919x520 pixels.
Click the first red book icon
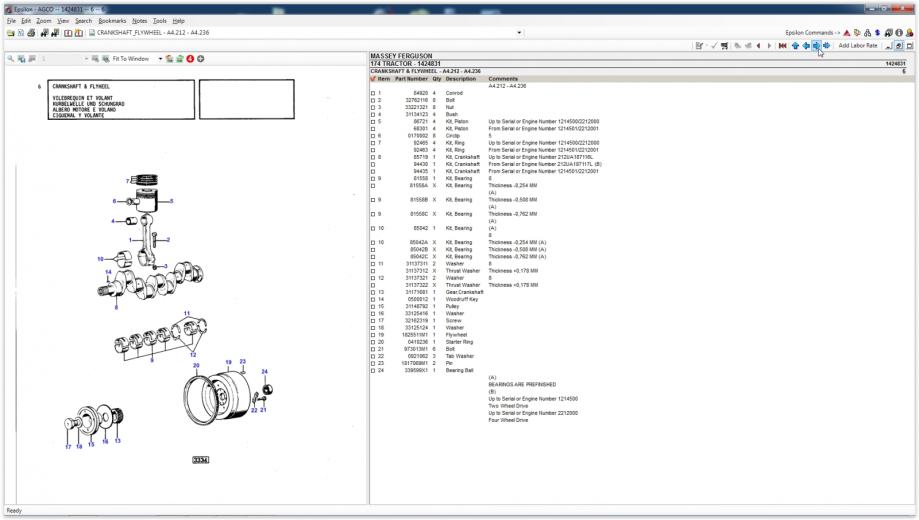[68, 33]
